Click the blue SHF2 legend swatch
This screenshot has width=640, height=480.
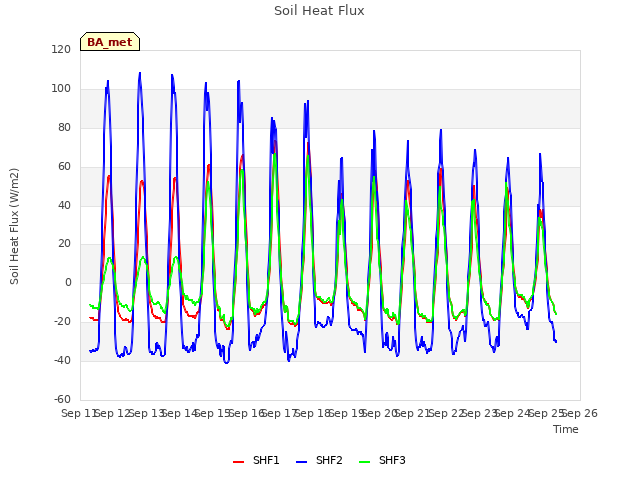pos(301,462)
